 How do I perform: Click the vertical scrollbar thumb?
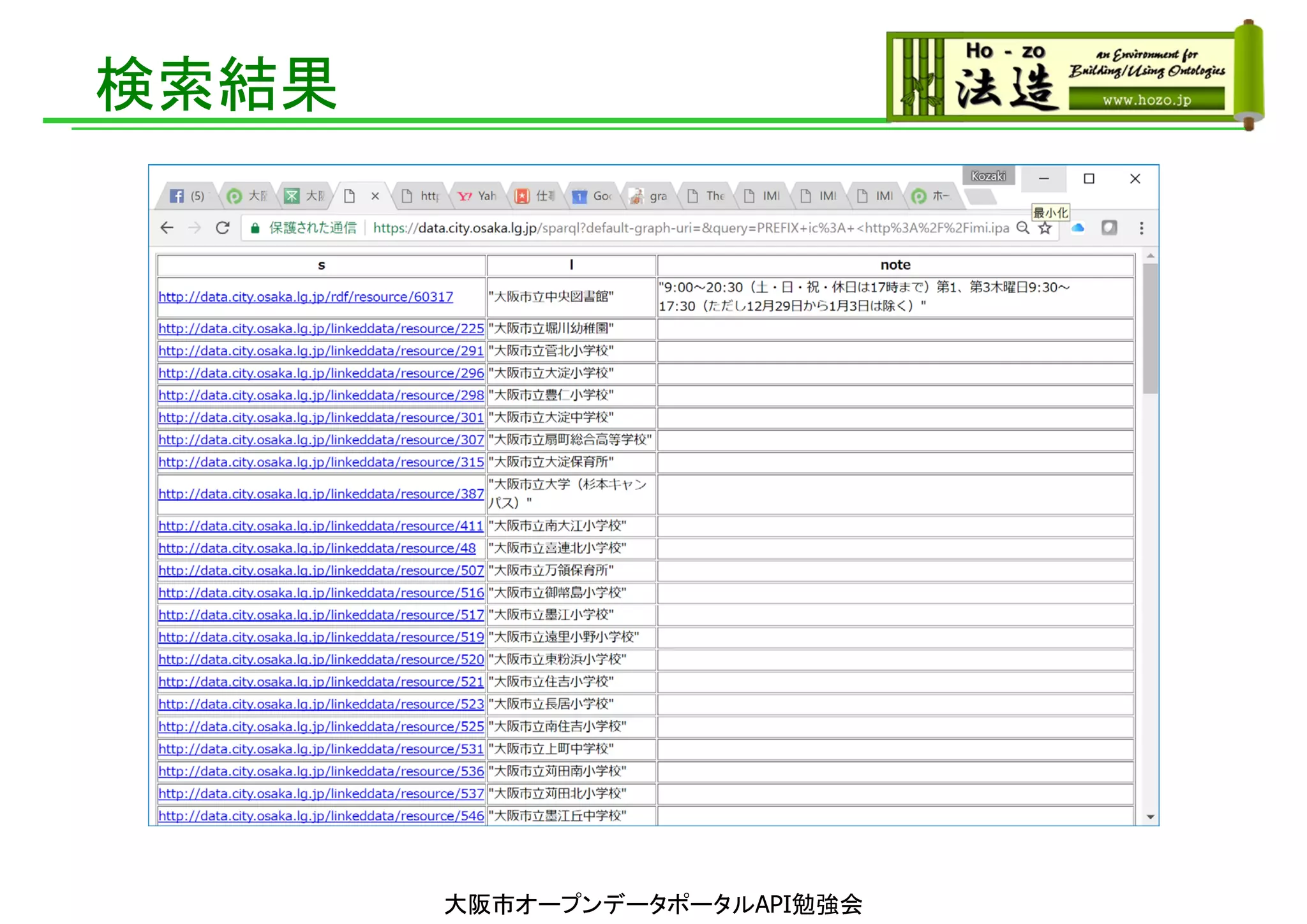1150,329
